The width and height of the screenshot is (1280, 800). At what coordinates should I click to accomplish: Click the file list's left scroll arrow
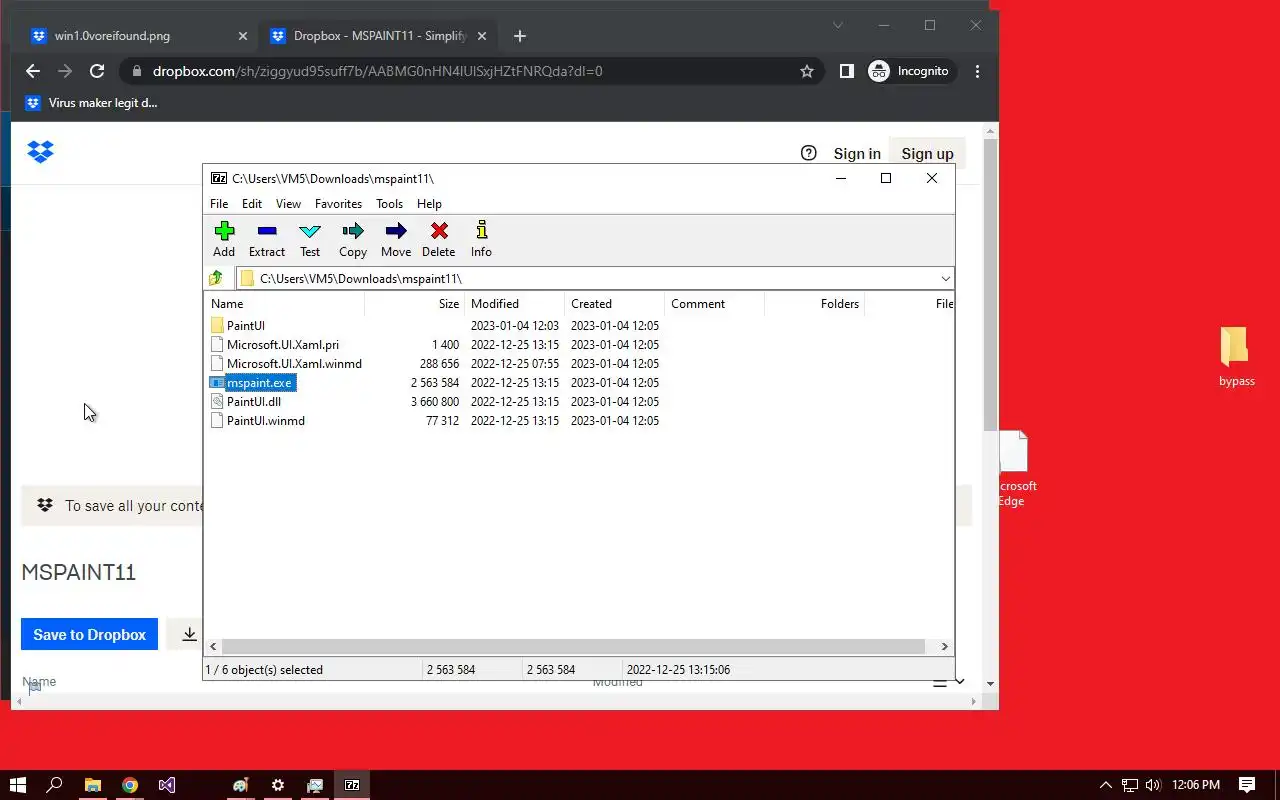tap(213, 647)
